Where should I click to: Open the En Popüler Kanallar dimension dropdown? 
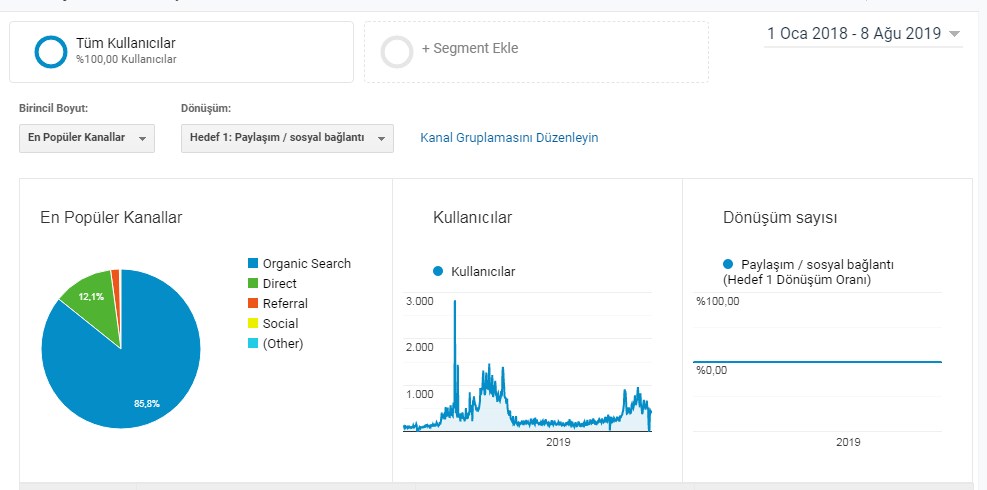pos(87,138)
